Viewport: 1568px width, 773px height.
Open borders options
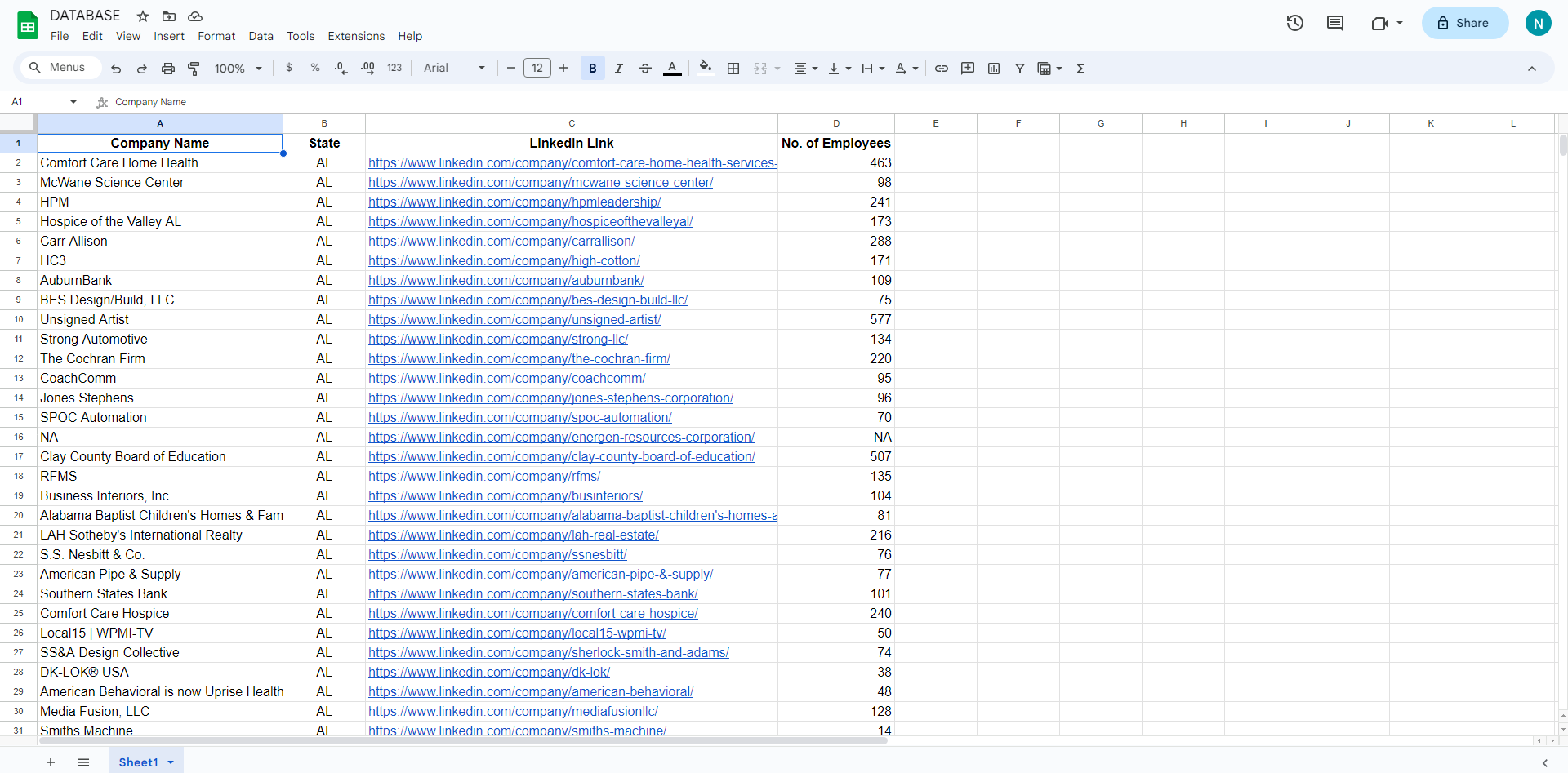[x=733, y=69]
